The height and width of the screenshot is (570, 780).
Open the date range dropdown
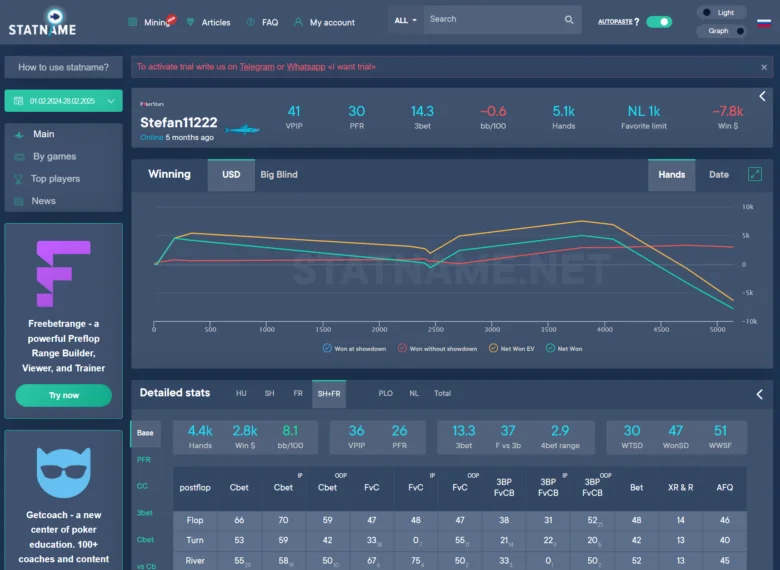(x=64, y=101)
